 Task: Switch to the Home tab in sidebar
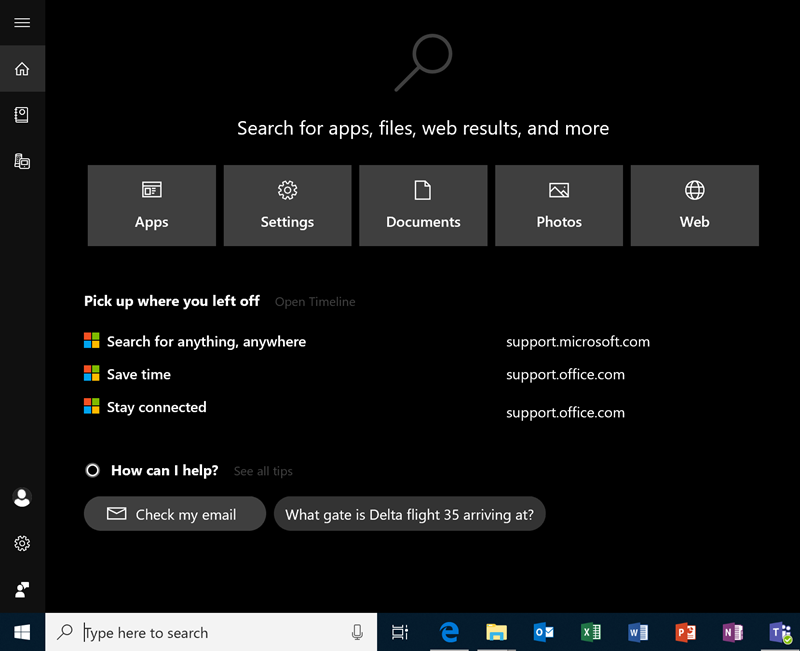pyautogui.click(x=22, y=68)
